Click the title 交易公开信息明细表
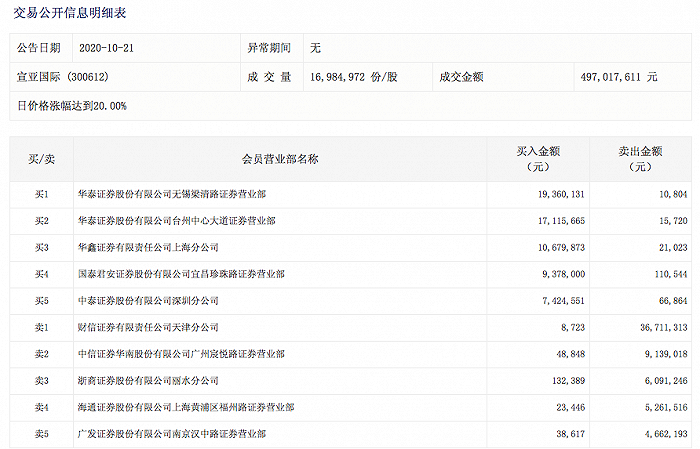The image size is (700, 449). point(70,13)
